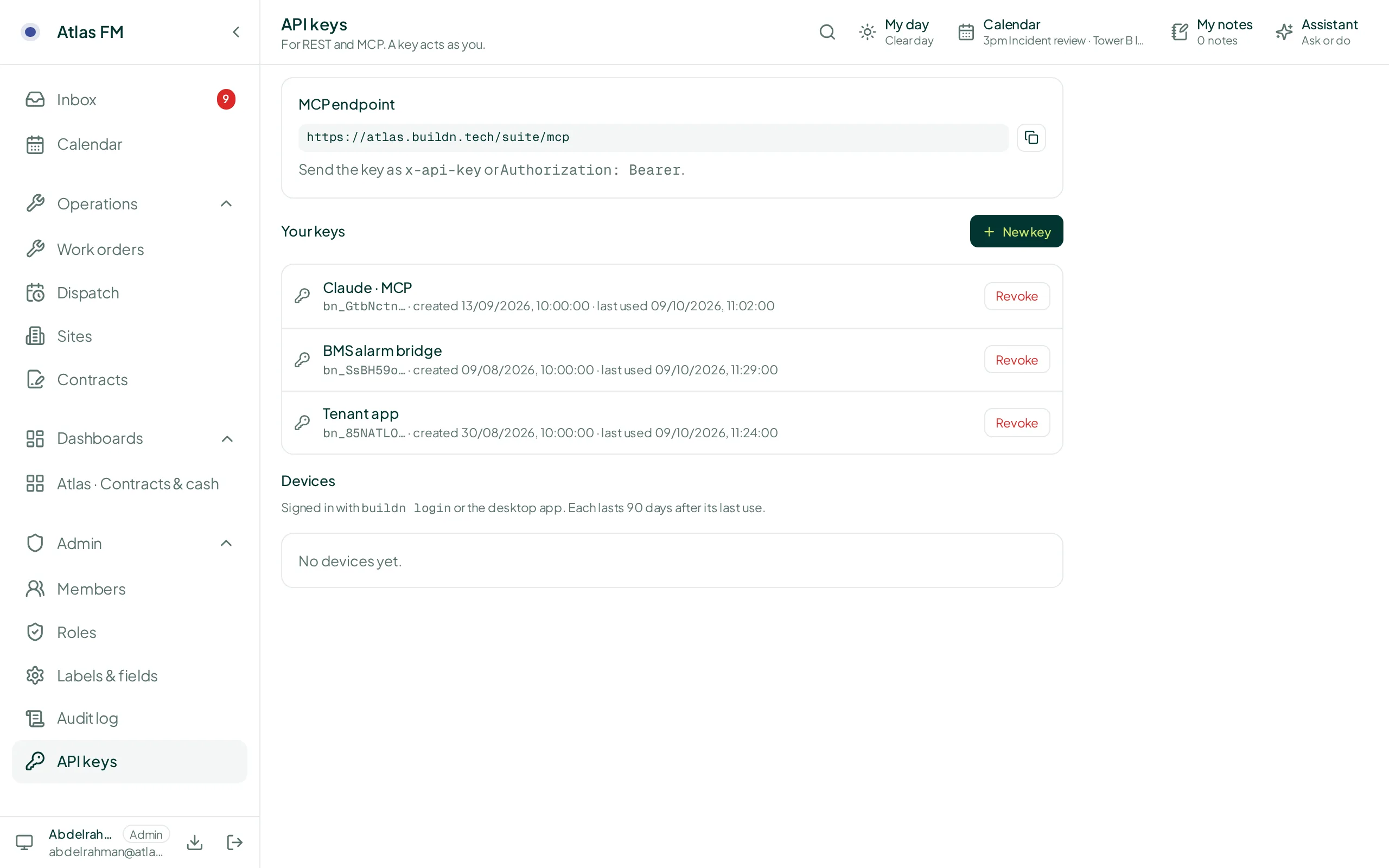Click the sign-out icon in sidebar footer
The image size is (1389, 868).
(235, 842)
